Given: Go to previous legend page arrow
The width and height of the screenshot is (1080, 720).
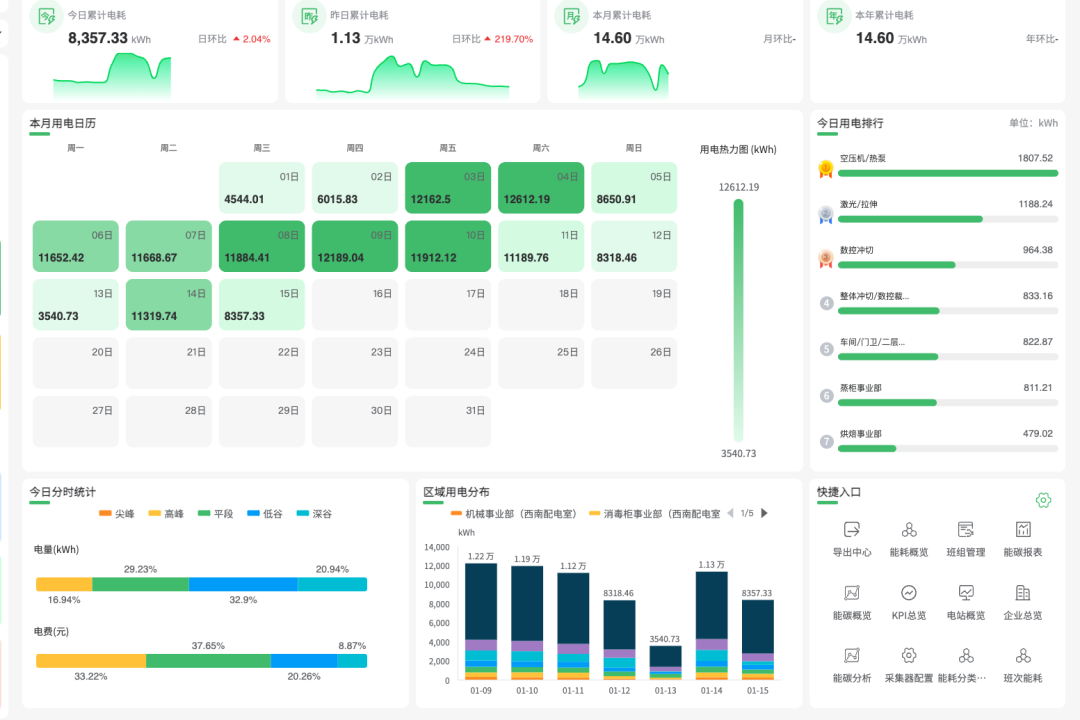Looking at the screenshot, I should coord(729,513).
